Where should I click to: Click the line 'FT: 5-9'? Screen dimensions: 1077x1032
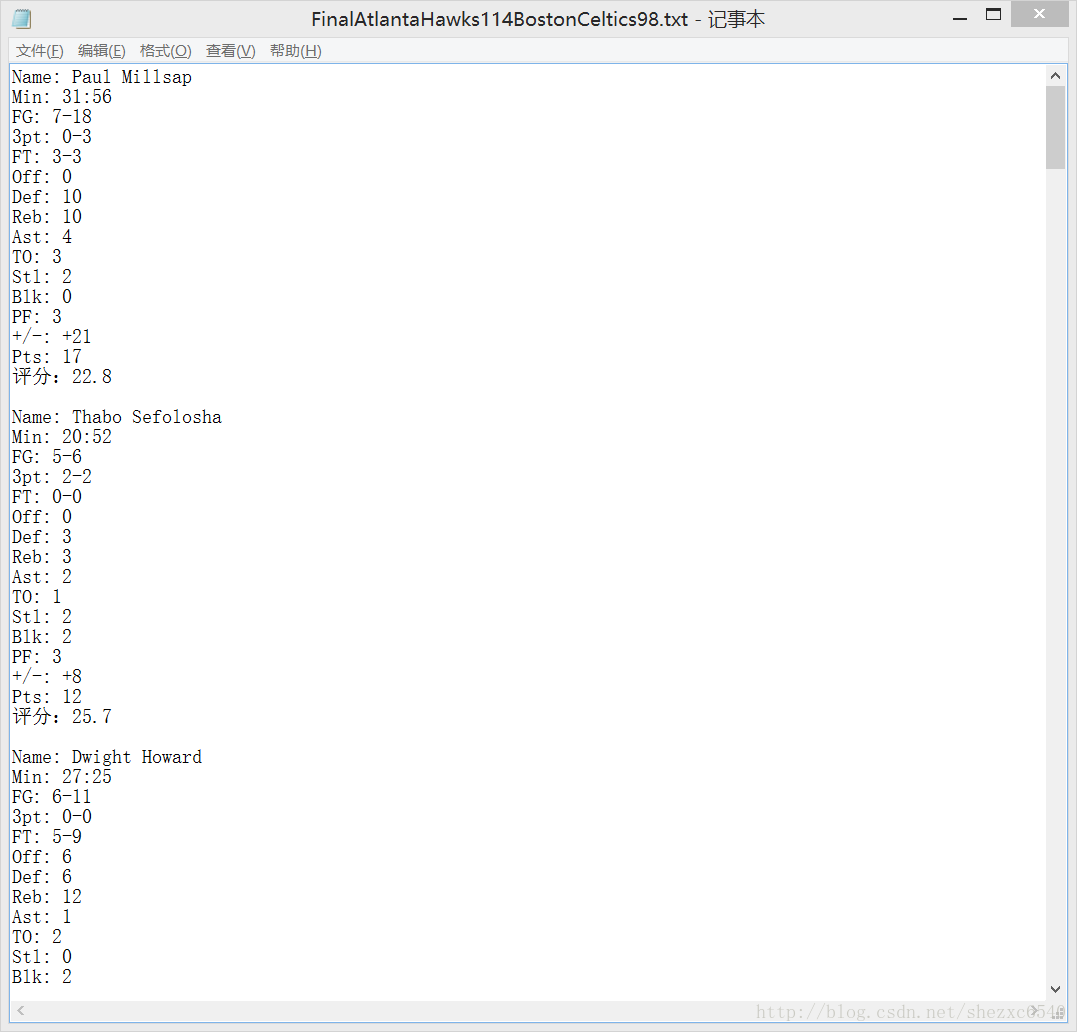pyautogui.click(x=47, y=837)
